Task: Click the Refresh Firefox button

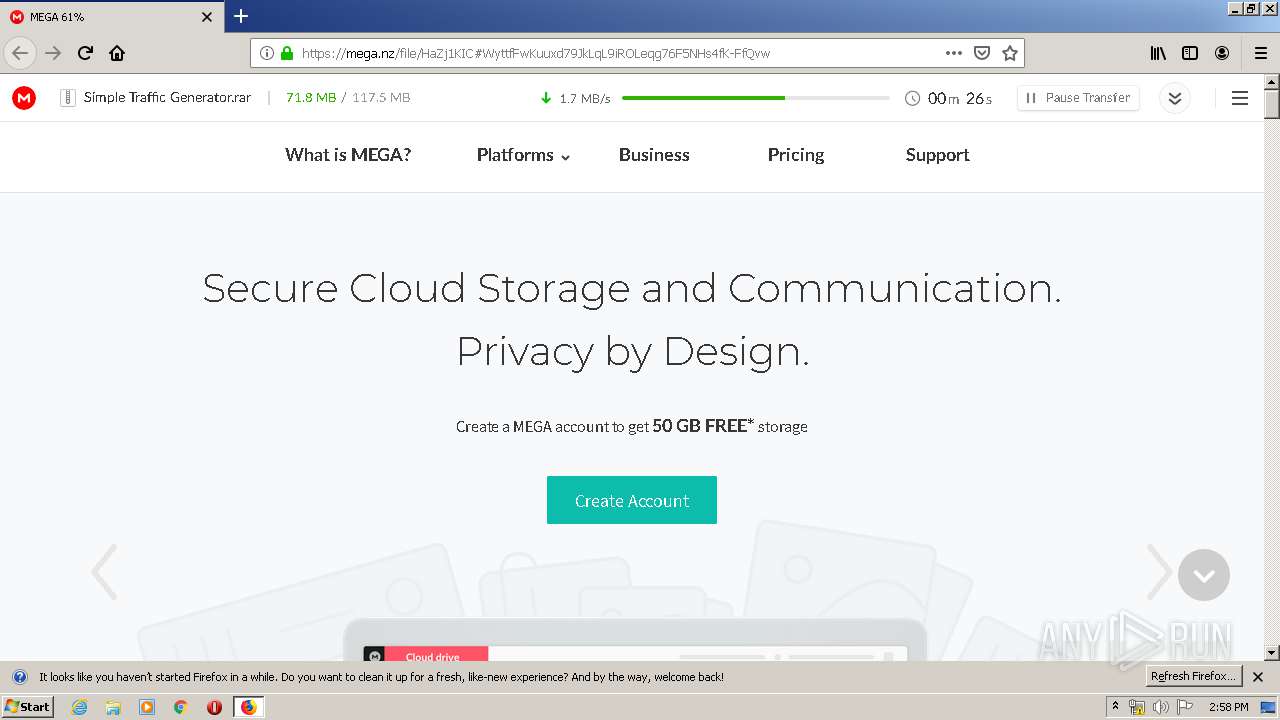Action: tap(1193, 677)
